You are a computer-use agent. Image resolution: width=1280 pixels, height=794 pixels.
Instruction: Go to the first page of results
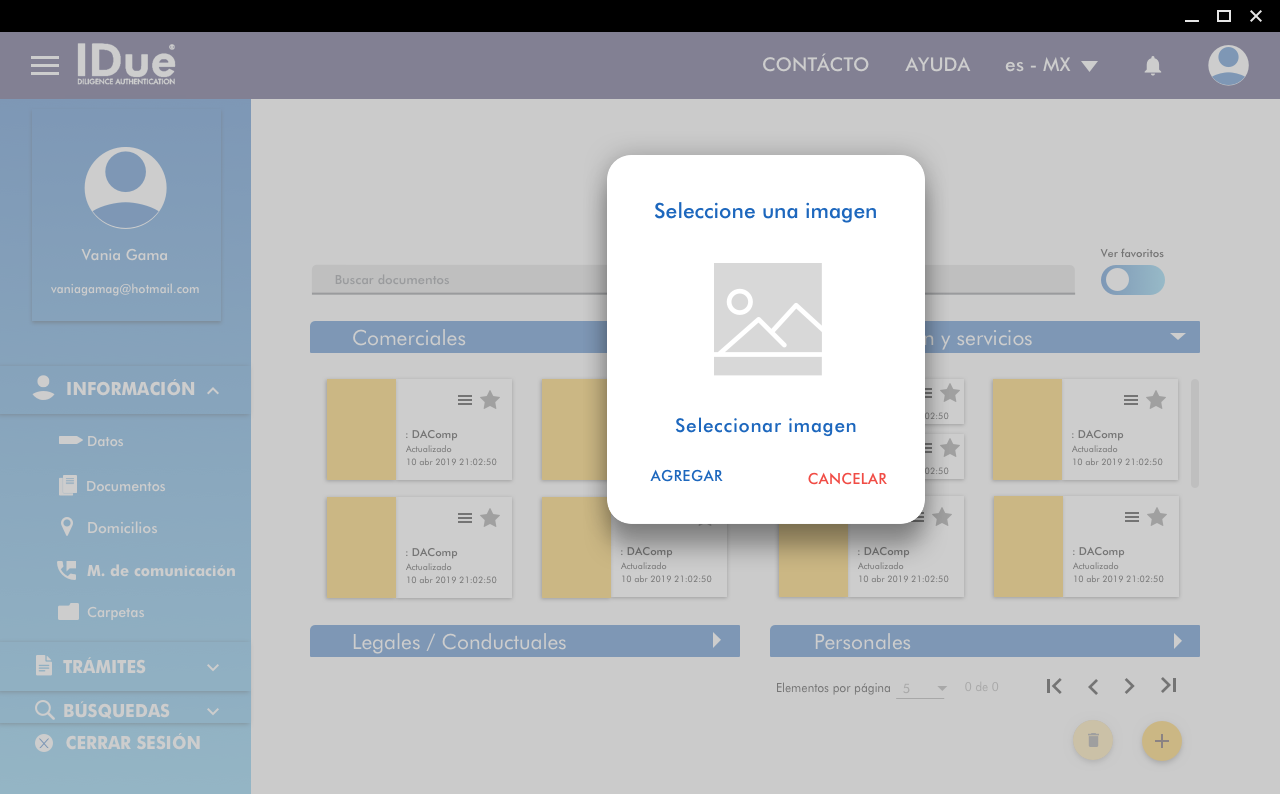[1053, 686]
